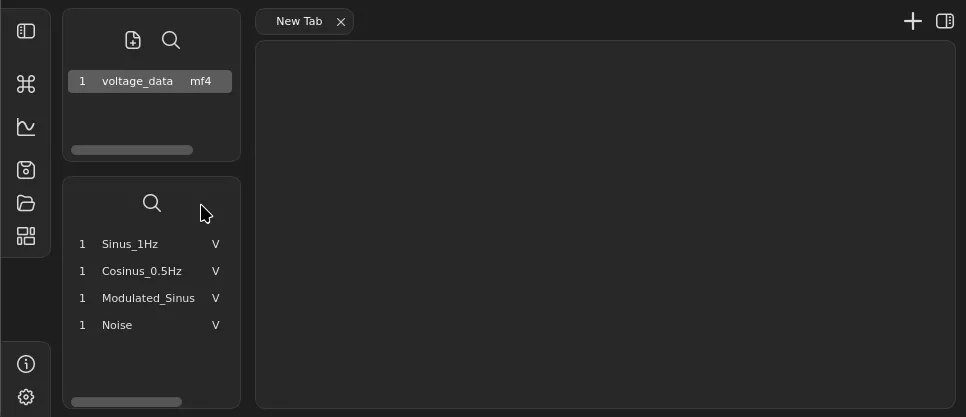The height and width of the screenshot is (417, 966).
Task: Search channels with magnifier icon
Action: point(152,203)
